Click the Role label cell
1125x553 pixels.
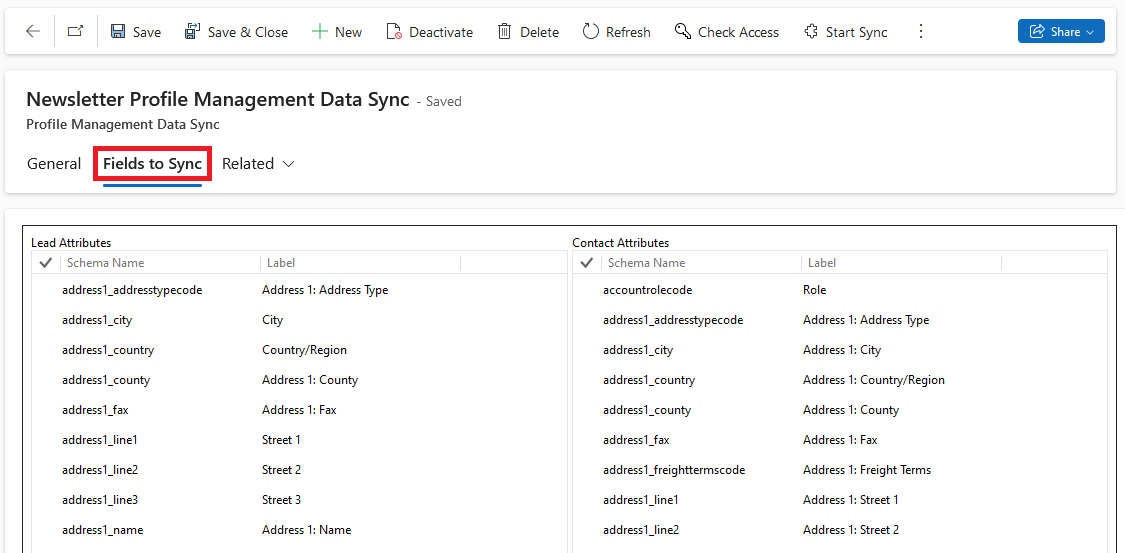(814, 290)
